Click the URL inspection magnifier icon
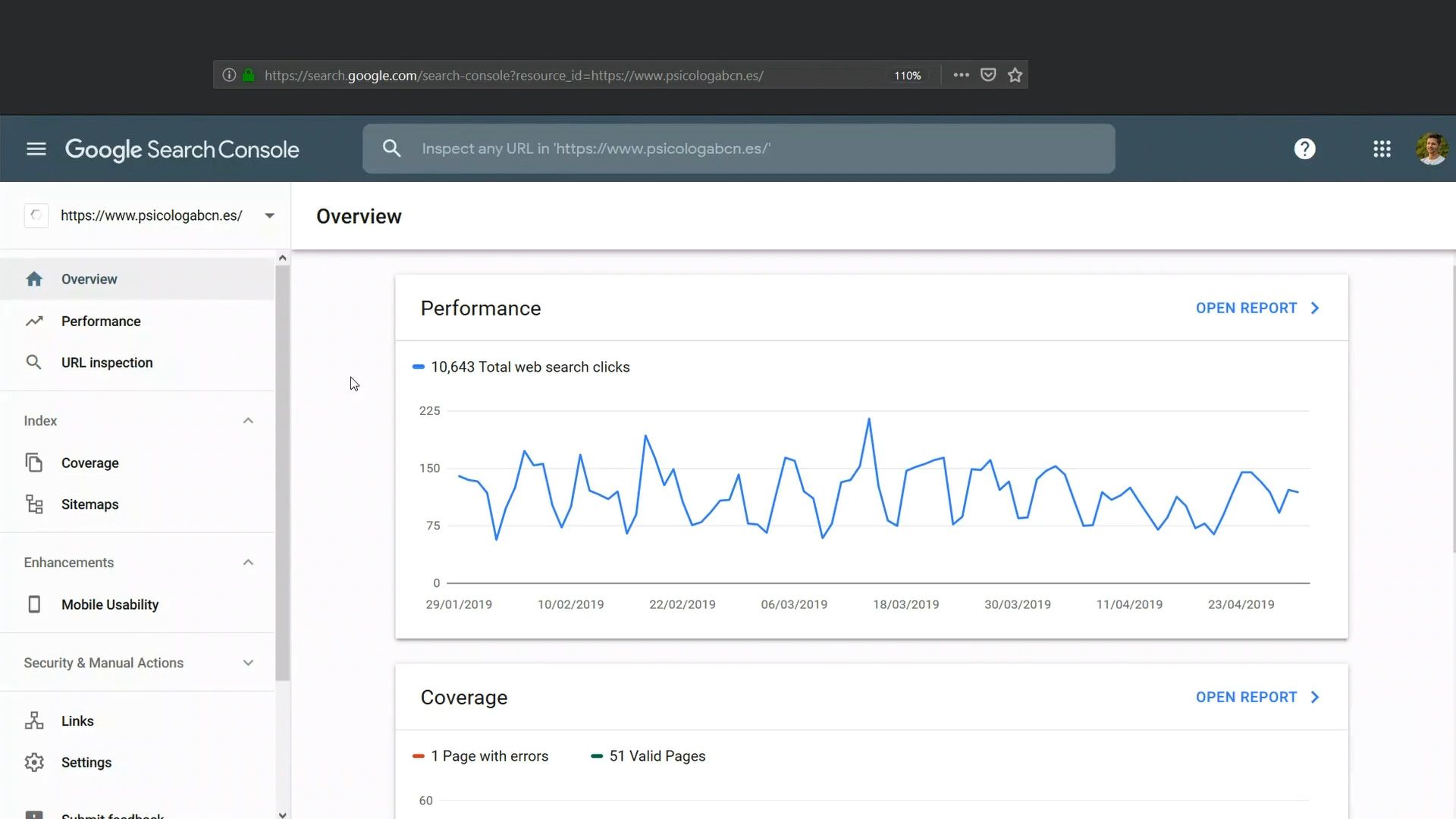Viewport: 1456px width, 819px height. pos(34,362)
